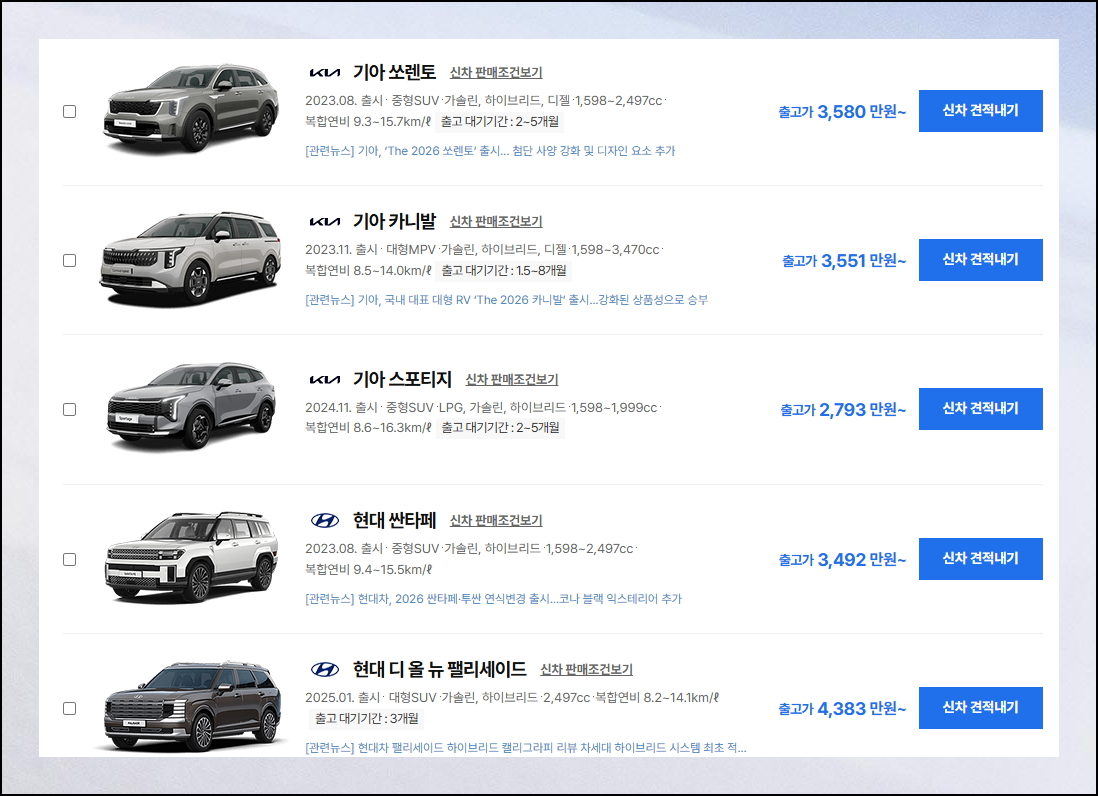The height and width of the screenshot is (796, 1098).
Task: Click 출고 대기기간 : 2~5개월 badge for 쏘렌토
Action: [x=500, y=122]
